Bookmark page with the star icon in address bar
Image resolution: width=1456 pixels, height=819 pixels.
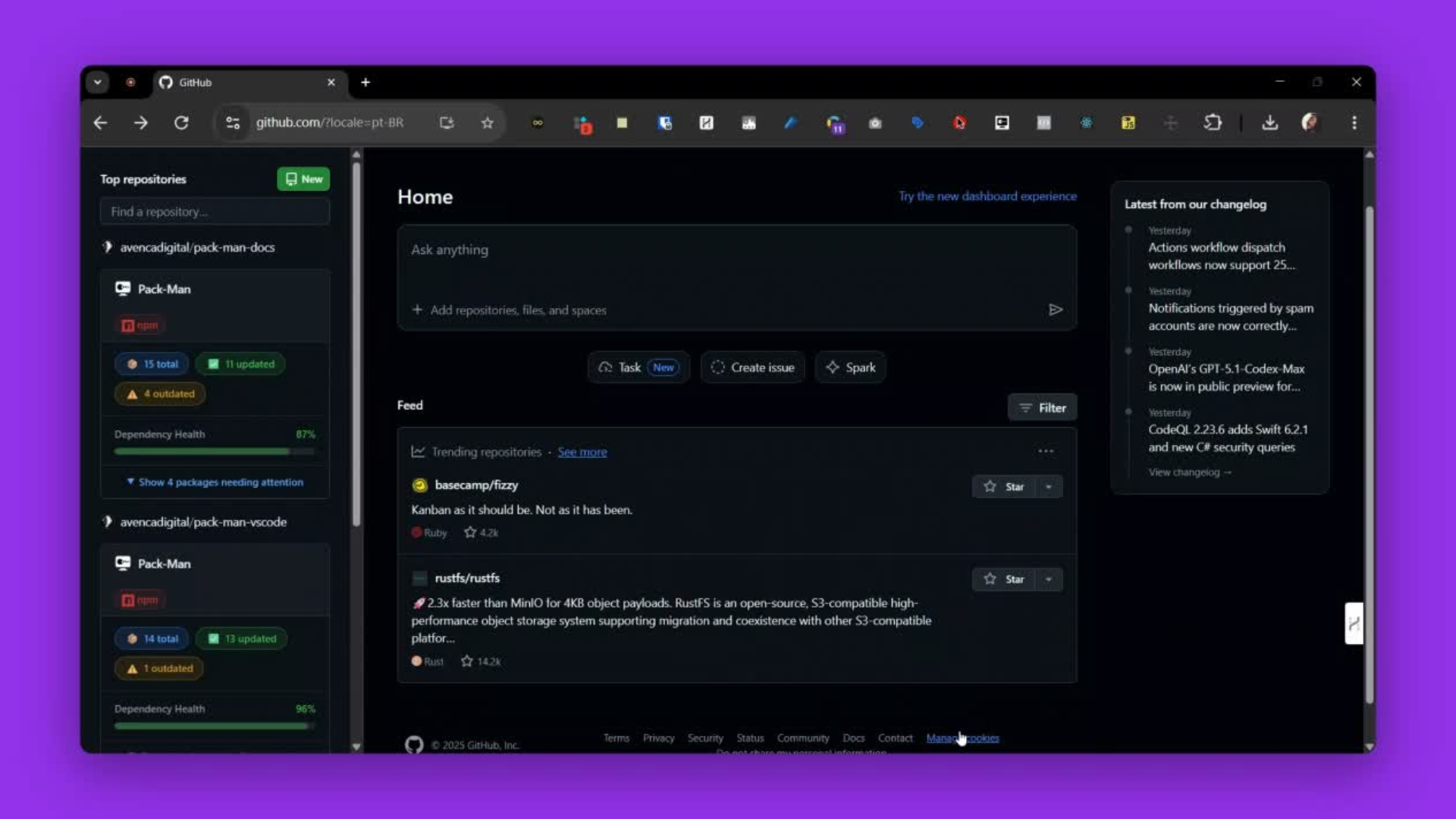coord(487,123)
